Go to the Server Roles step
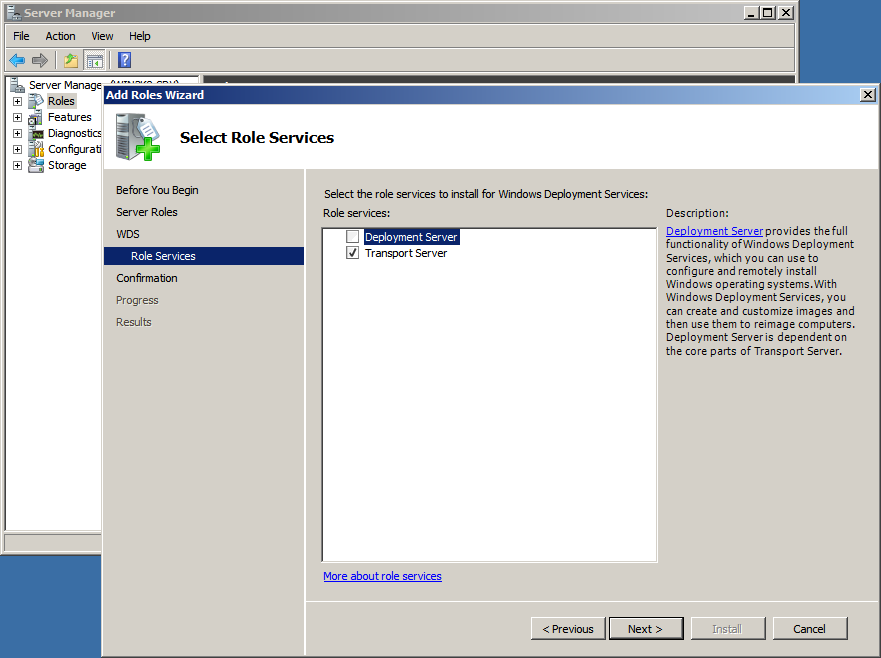881x658 pixels. [147, 212]
